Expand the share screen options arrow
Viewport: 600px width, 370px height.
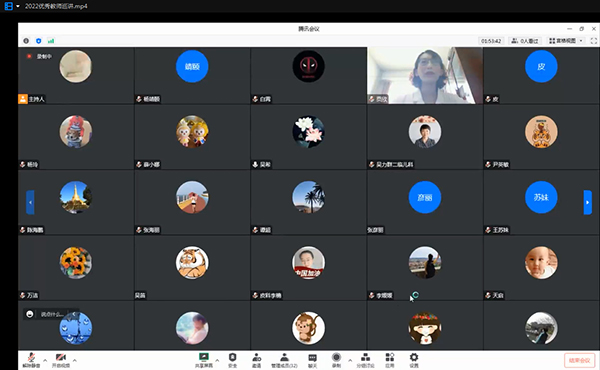[217, 360]
